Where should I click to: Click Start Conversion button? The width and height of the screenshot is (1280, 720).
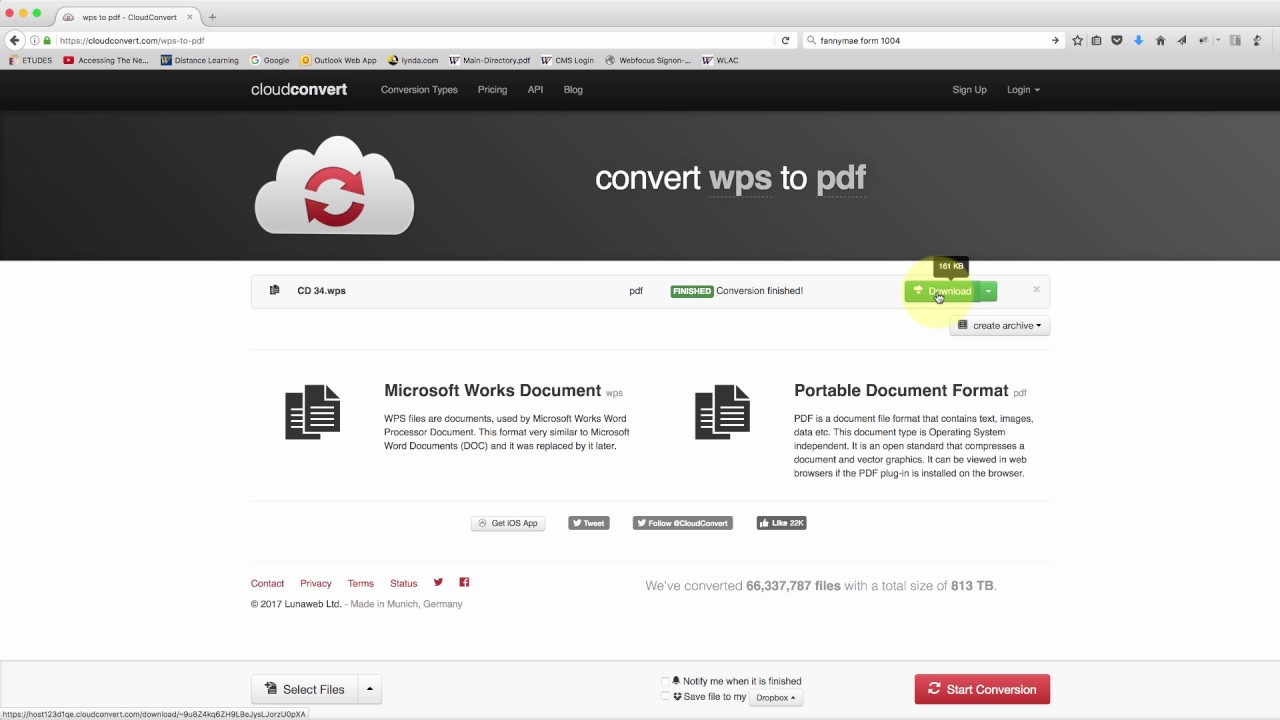pos(982,689)
